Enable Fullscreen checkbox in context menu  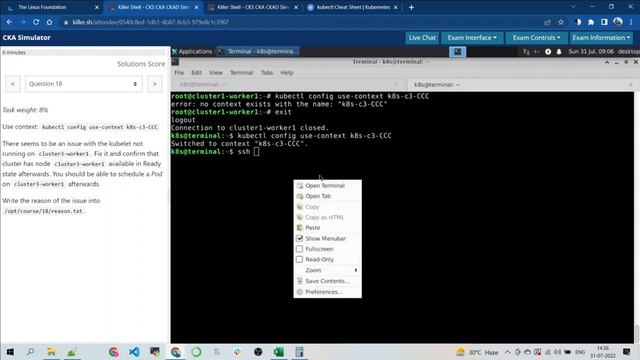click(300, 249)
